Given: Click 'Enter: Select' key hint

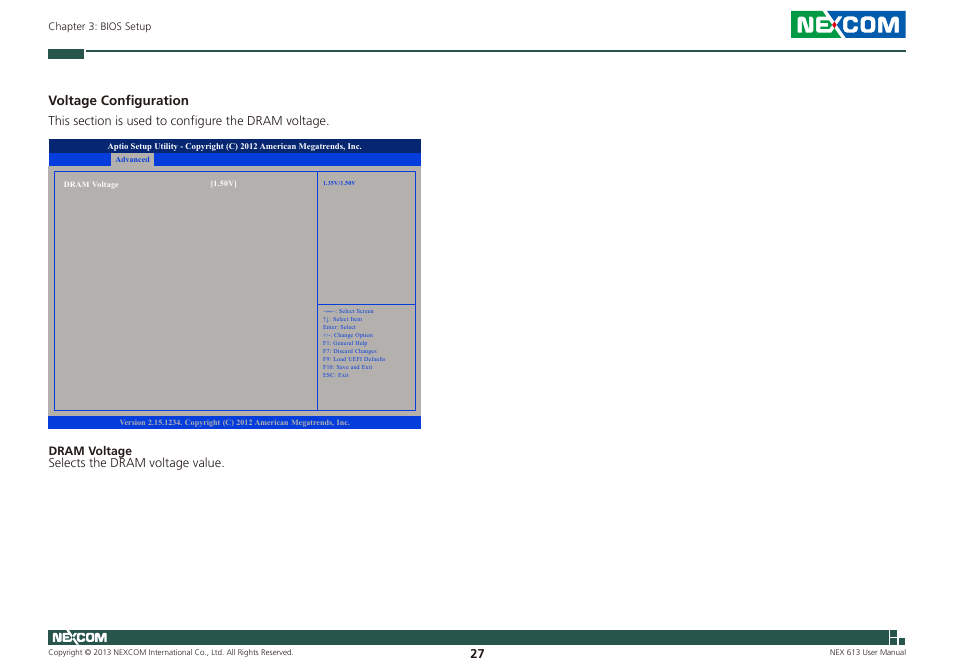Looking at the screenshot, I should point(339,327).
